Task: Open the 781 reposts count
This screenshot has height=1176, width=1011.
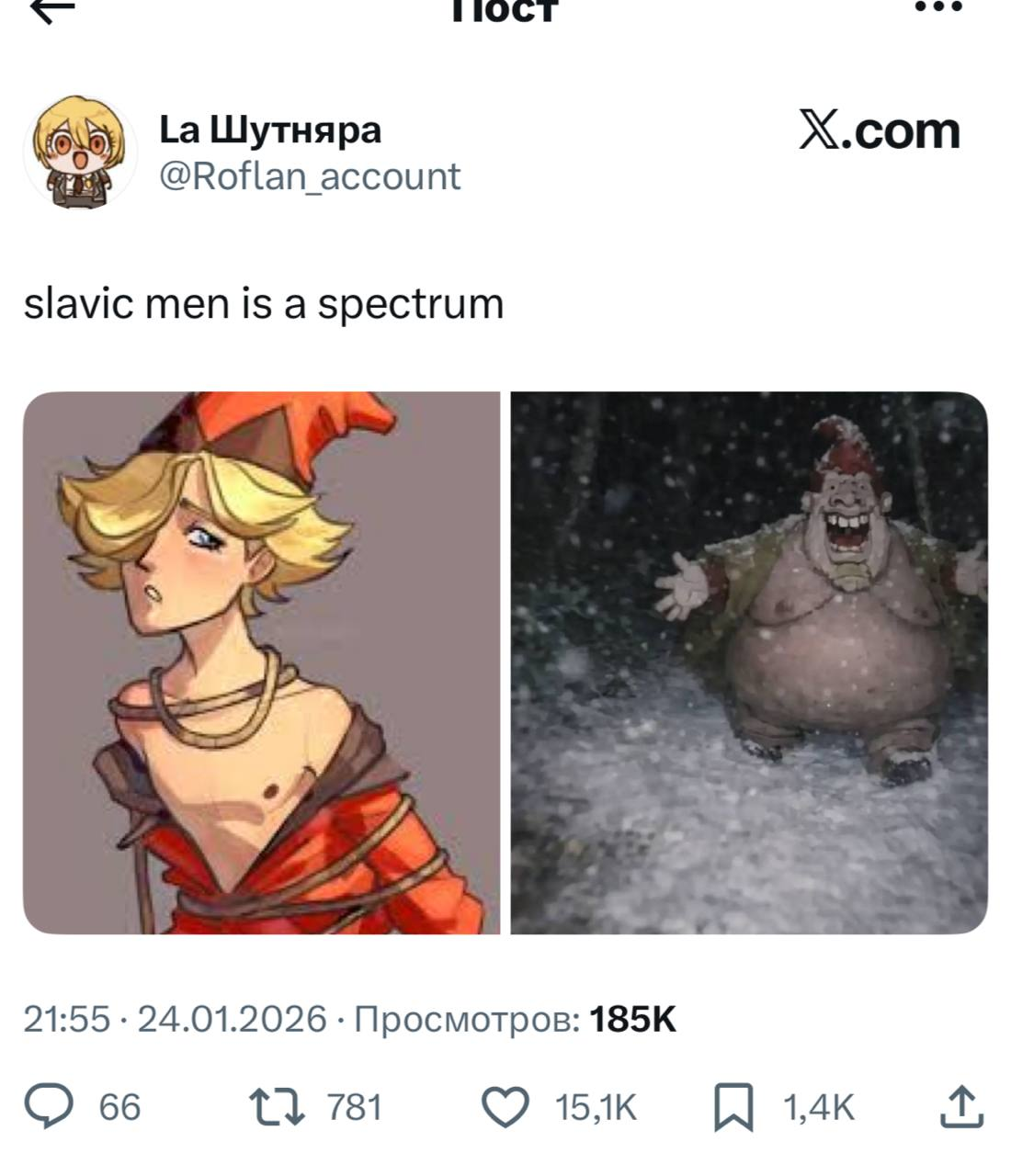Action: click(x=354, y=1107)
